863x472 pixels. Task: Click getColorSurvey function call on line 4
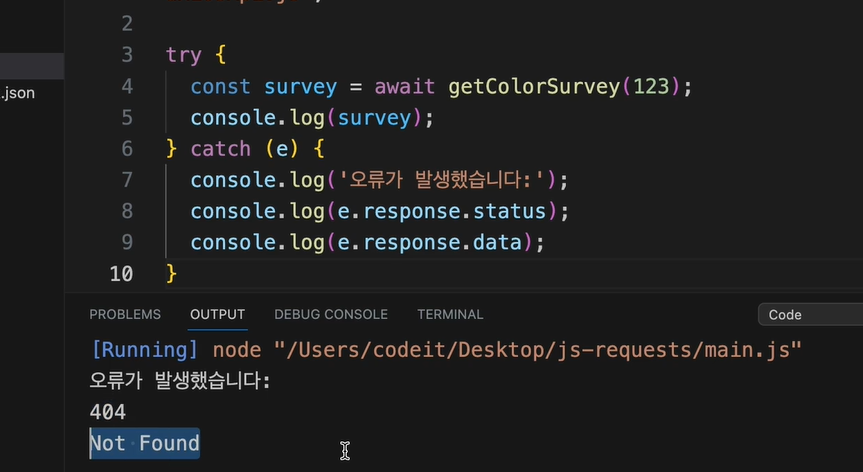coord(534,87)
